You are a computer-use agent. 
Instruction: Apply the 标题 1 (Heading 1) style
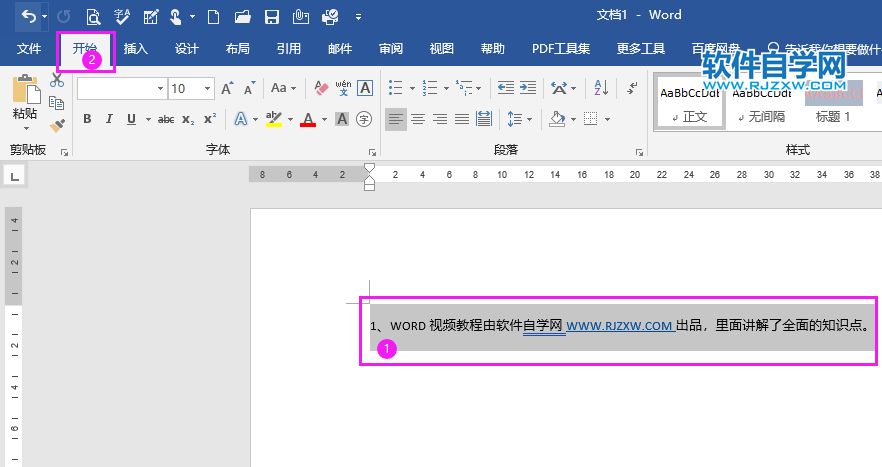(x=834, y=104)
